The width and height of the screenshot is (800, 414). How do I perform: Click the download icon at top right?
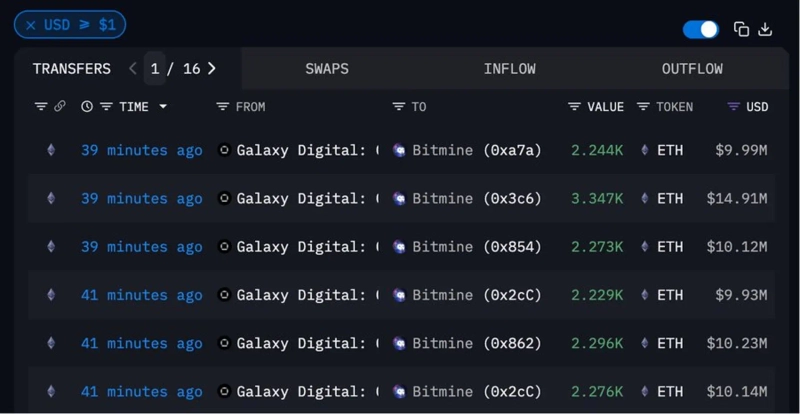coord(765,29)
